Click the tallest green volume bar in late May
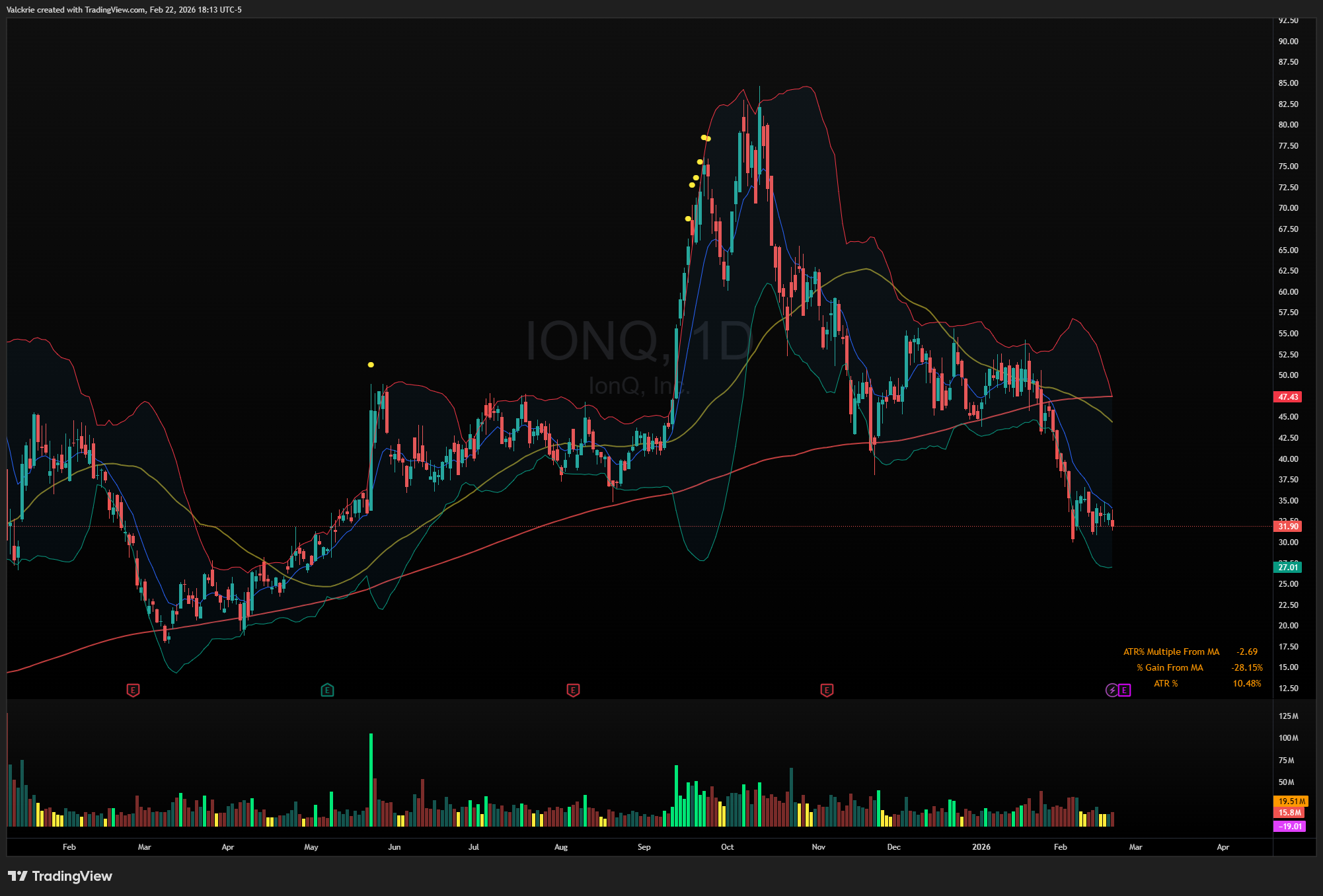Screen dimensions: 1323x896 pos(371,780)
